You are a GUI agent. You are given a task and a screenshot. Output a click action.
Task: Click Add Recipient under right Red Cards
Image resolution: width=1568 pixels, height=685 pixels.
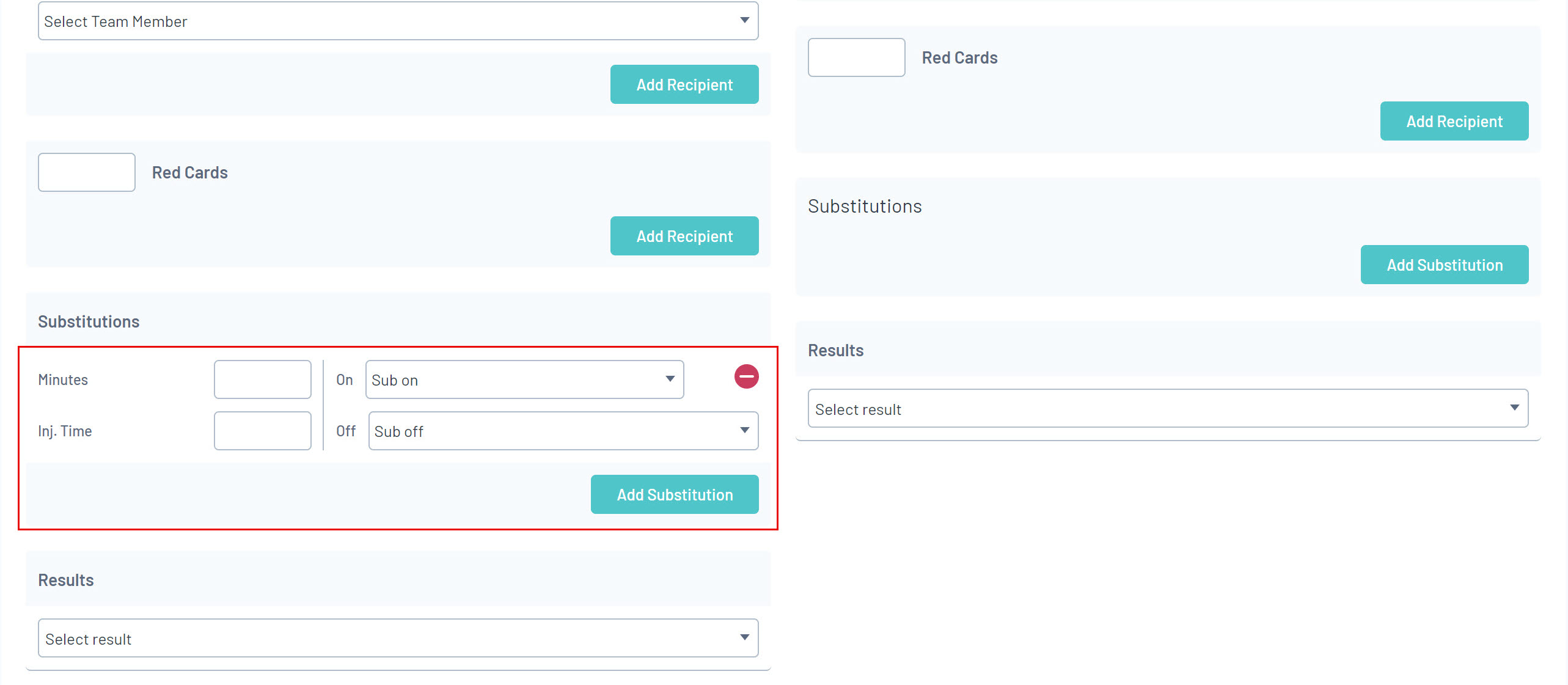[1454, 121]
